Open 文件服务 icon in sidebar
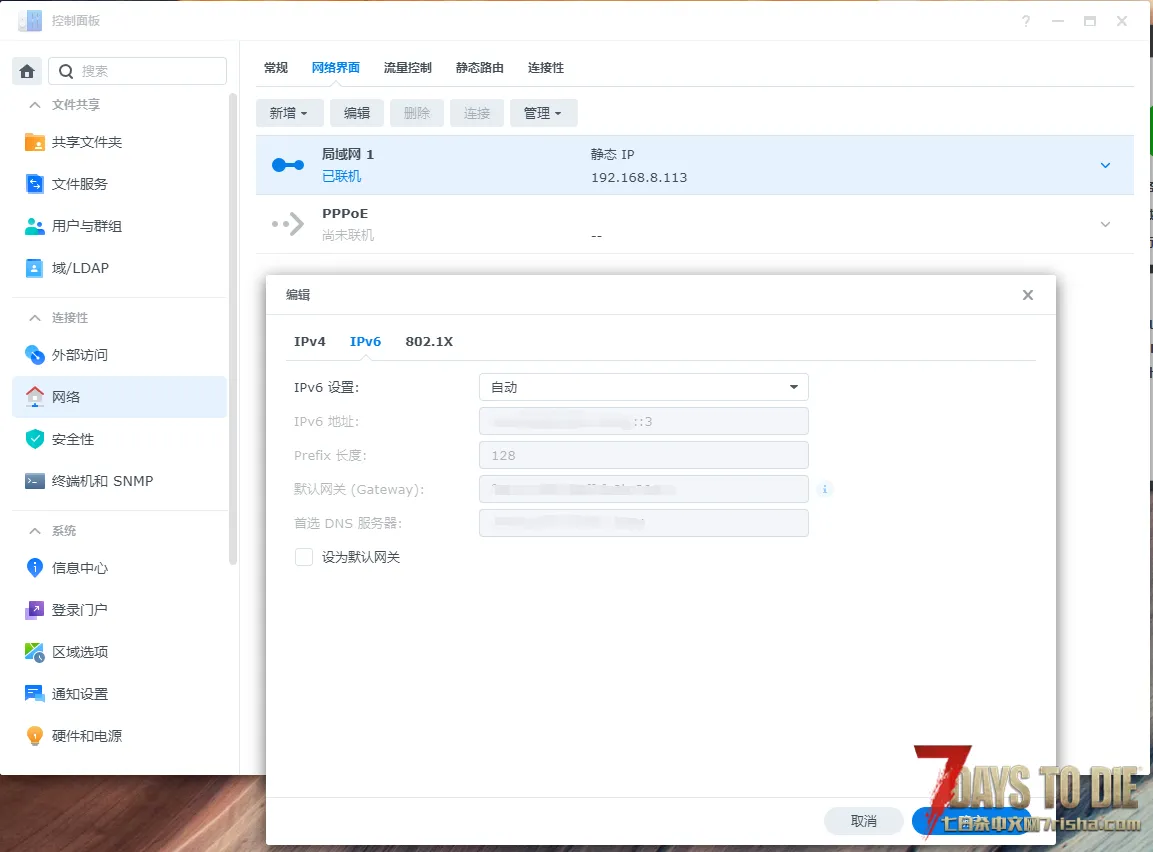 pos(35,184)
